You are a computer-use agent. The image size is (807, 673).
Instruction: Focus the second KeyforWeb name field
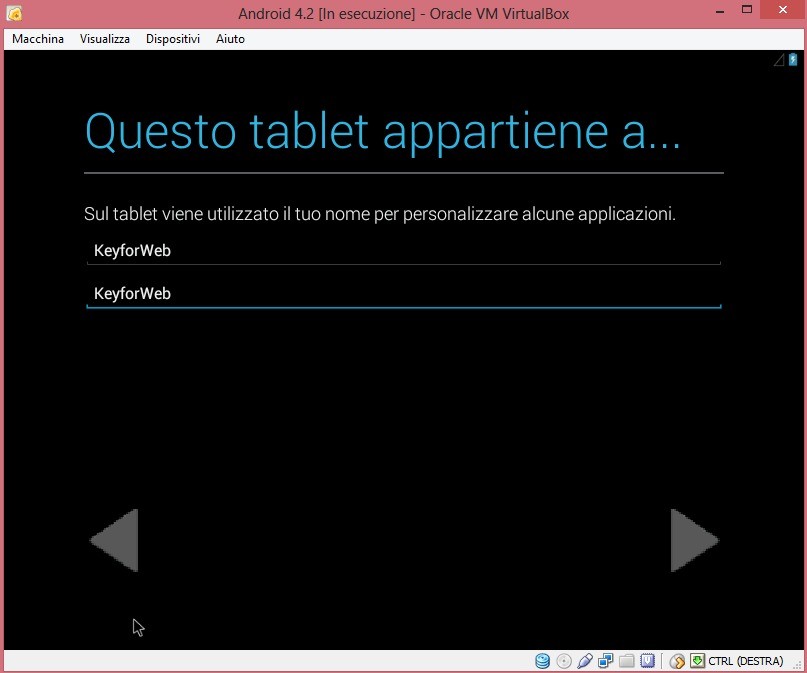[x=403, y=294]
